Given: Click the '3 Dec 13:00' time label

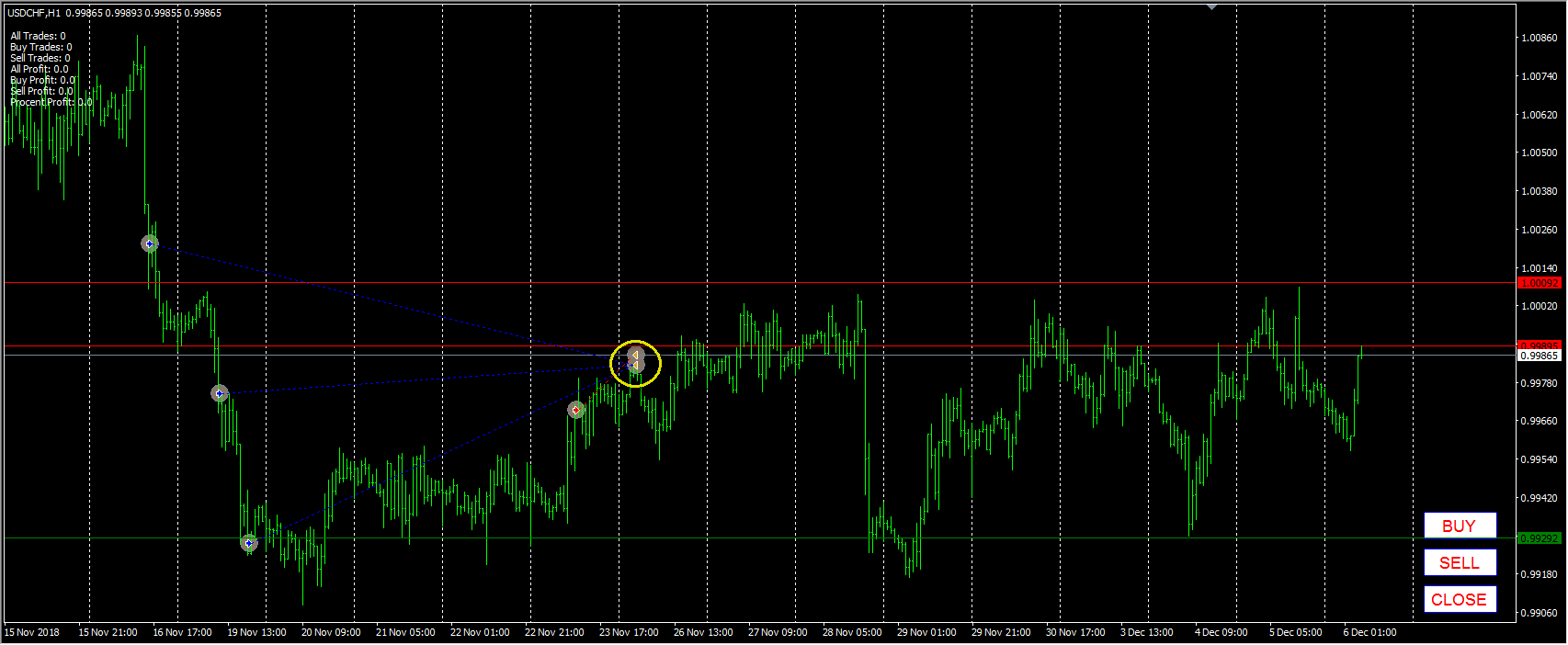Looking at the screenshot, I should (x=1147, y=632).
